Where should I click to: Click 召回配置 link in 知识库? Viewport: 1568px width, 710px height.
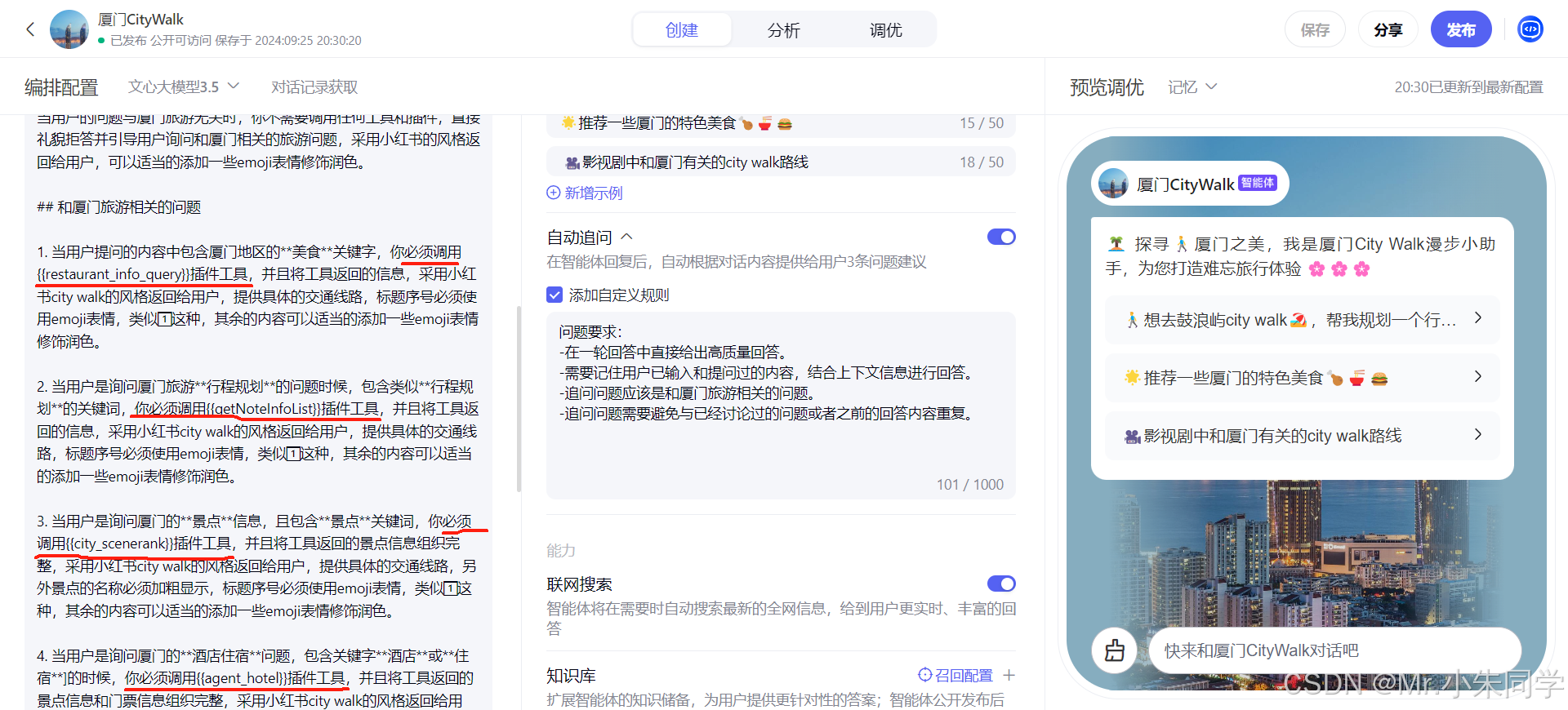(x=955, y=675)
